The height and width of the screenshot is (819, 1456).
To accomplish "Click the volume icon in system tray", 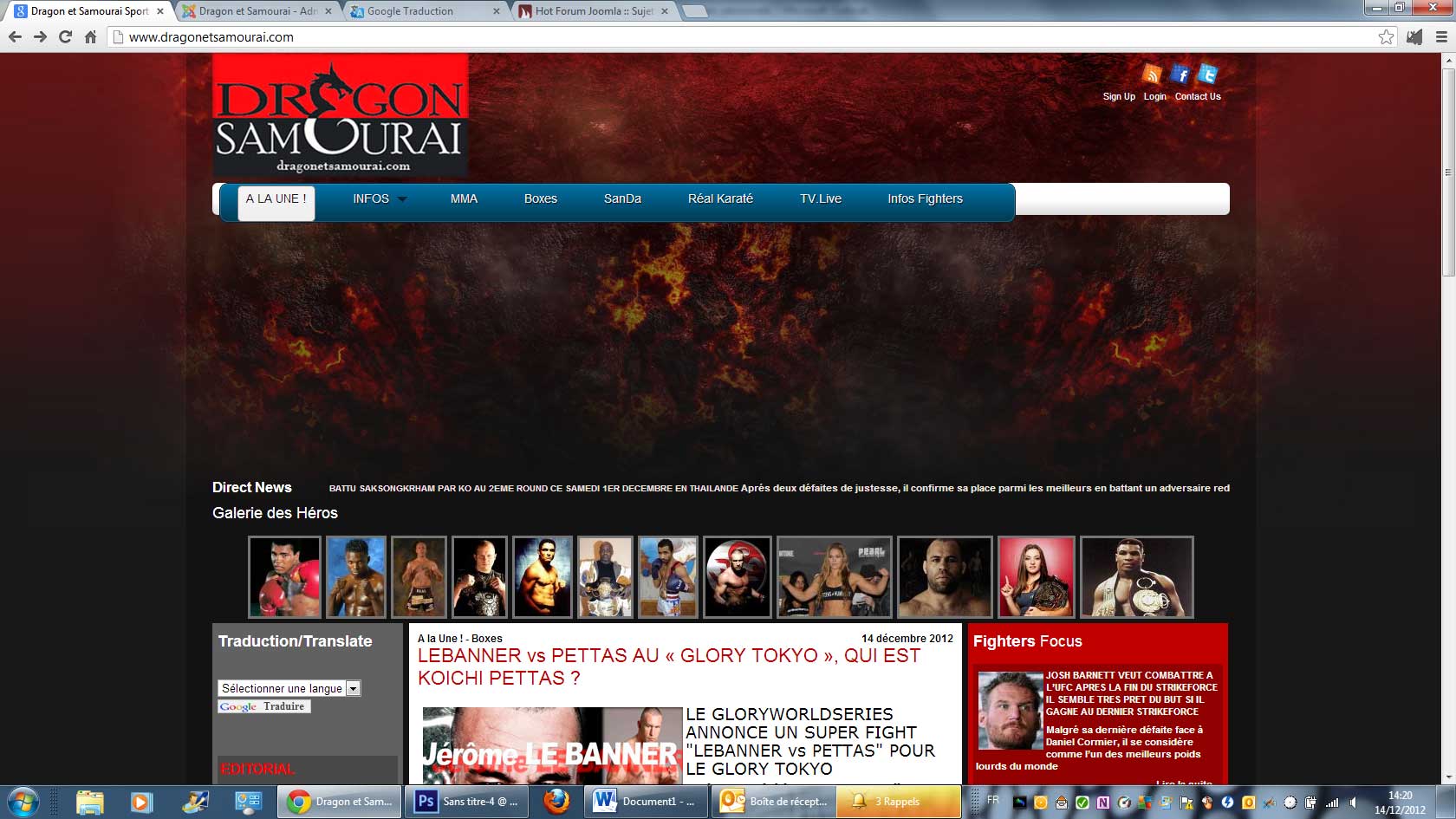I will [x=1353, y=803].
